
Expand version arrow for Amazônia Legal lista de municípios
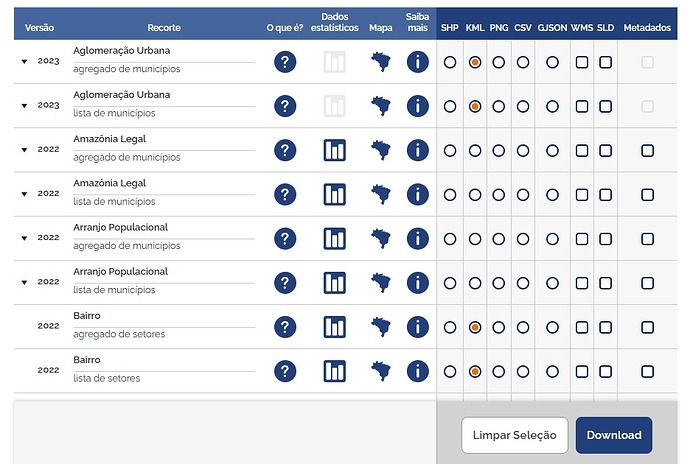pos(25,194)
